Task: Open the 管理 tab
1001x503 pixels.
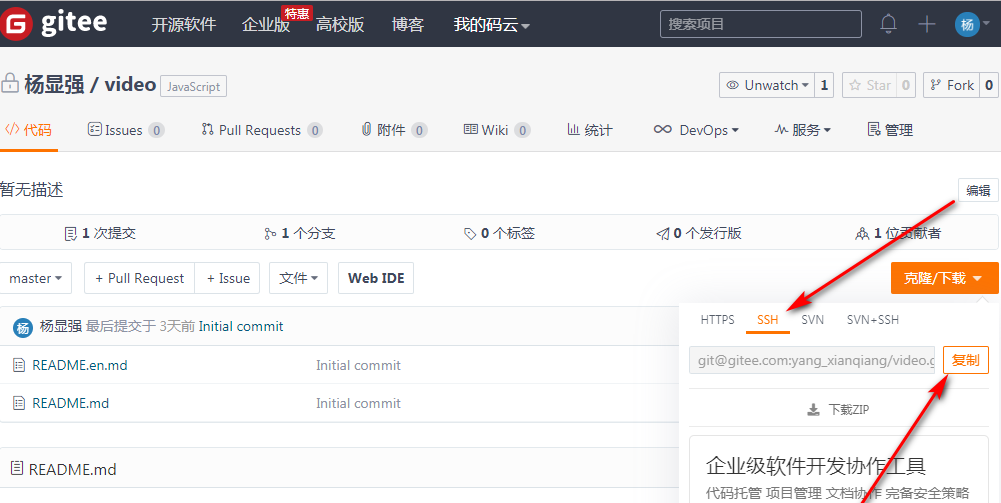Action: click(x=890, y=130)
